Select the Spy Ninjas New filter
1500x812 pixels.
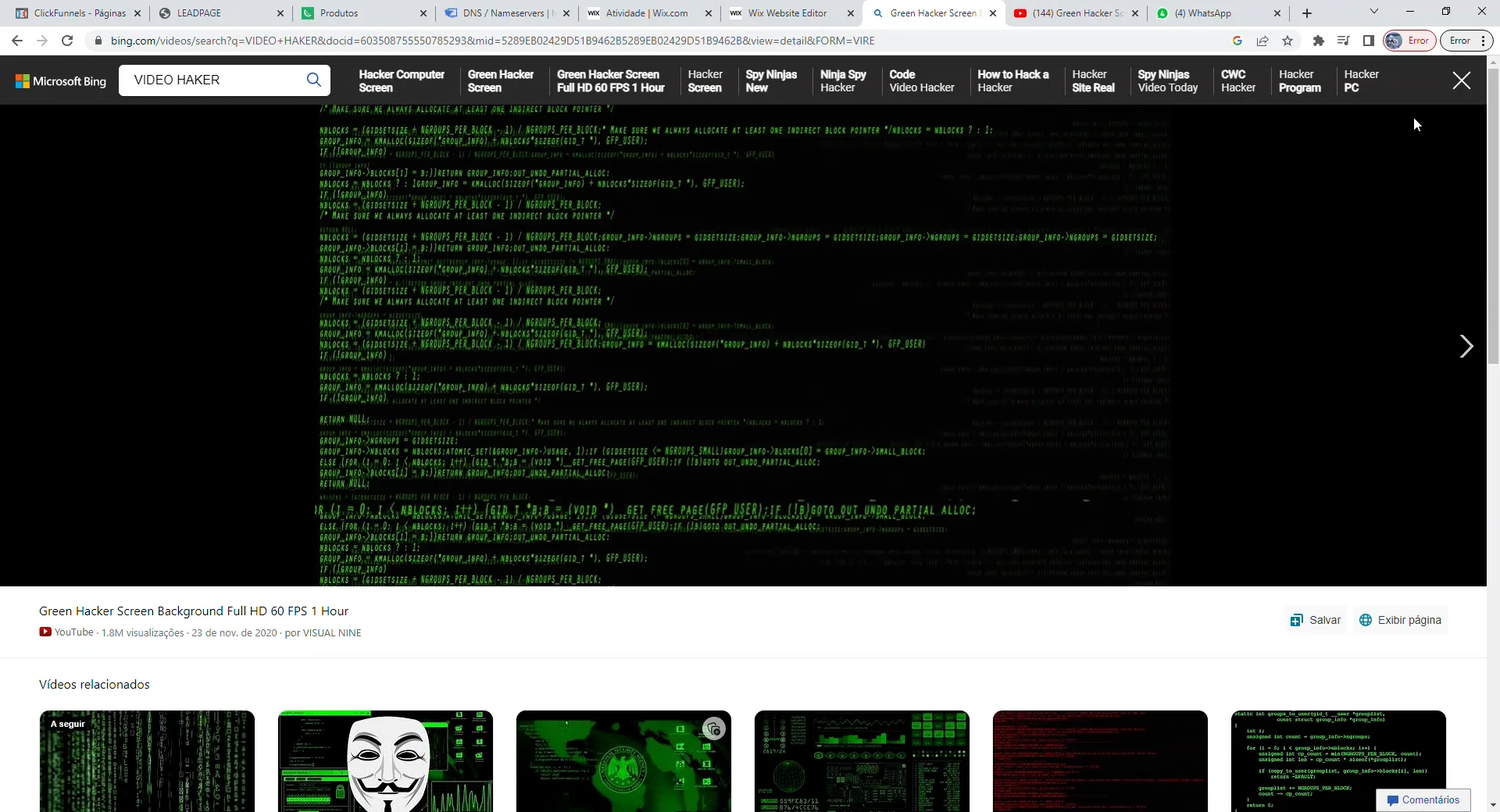(771, 80)
